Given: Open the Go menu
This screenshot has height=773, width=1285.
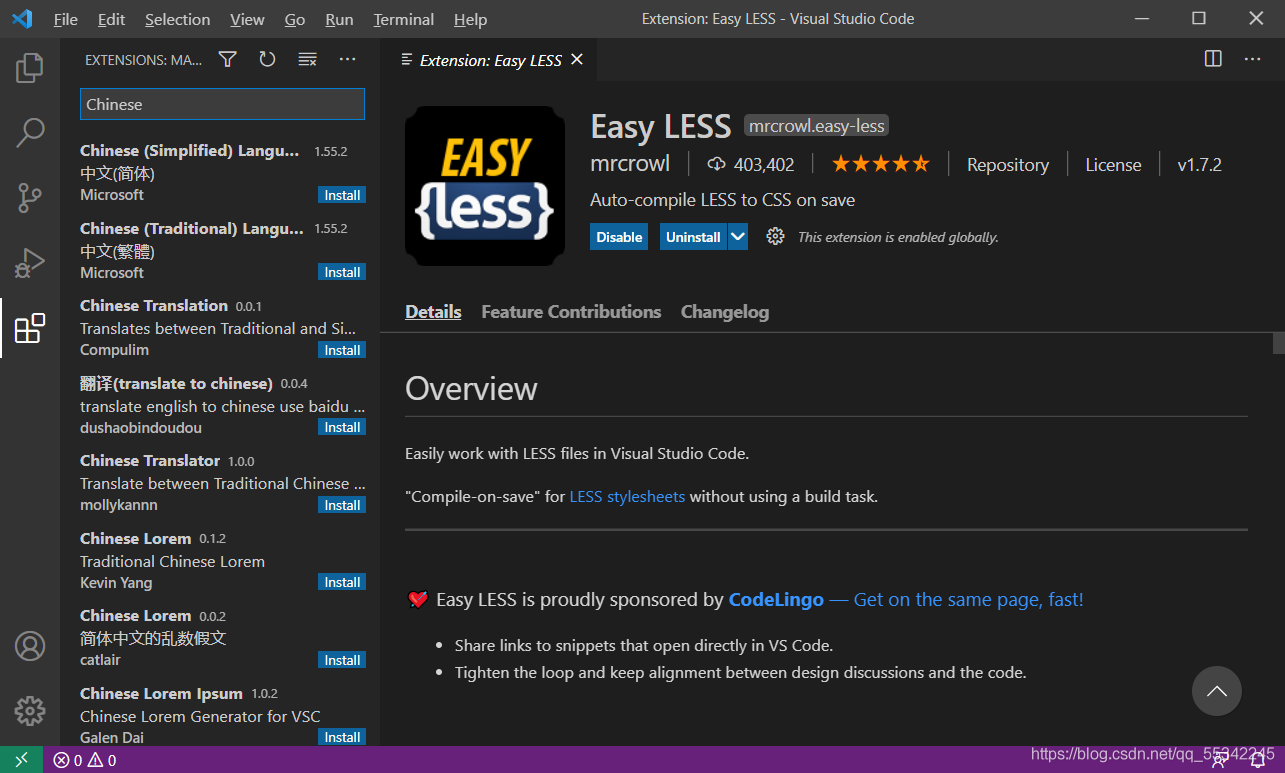Looking at the screenshot, I should point(295,19).
